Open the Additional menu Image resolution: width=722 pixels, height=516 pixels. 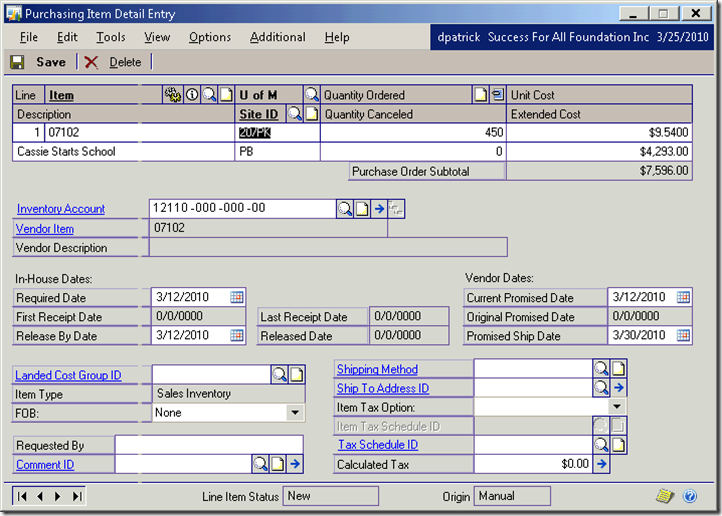[x=277, y=37]
